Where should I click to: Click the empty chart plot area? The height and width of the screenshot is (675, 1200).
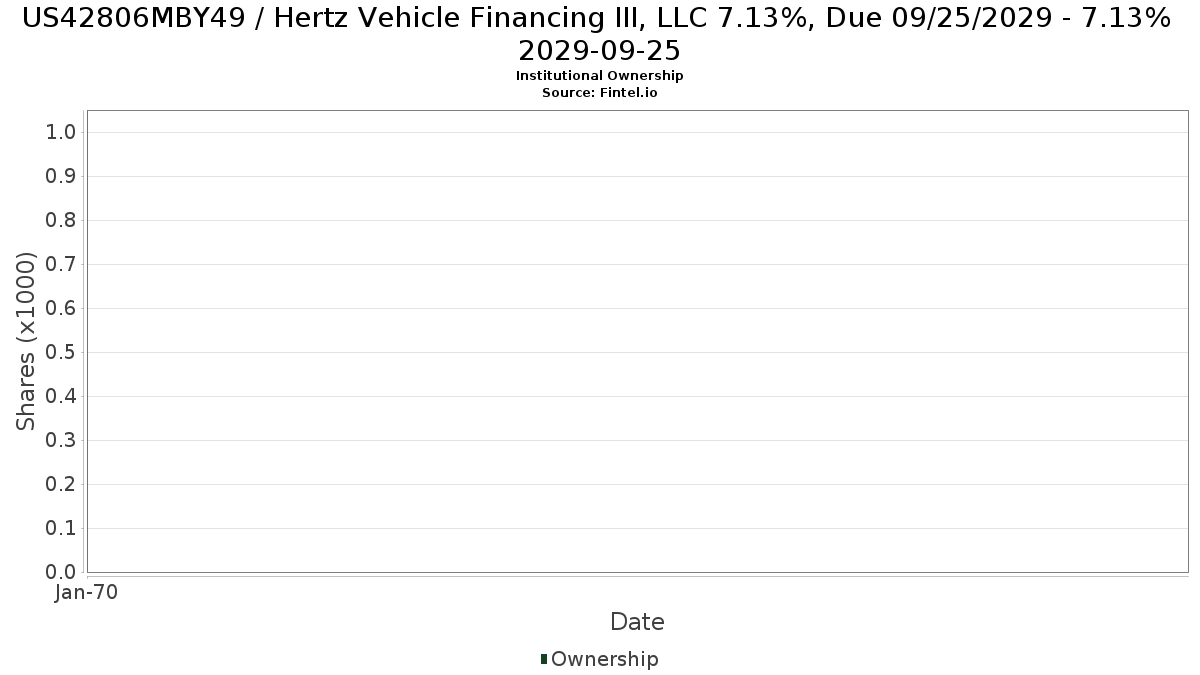click(x=637, y=341)
